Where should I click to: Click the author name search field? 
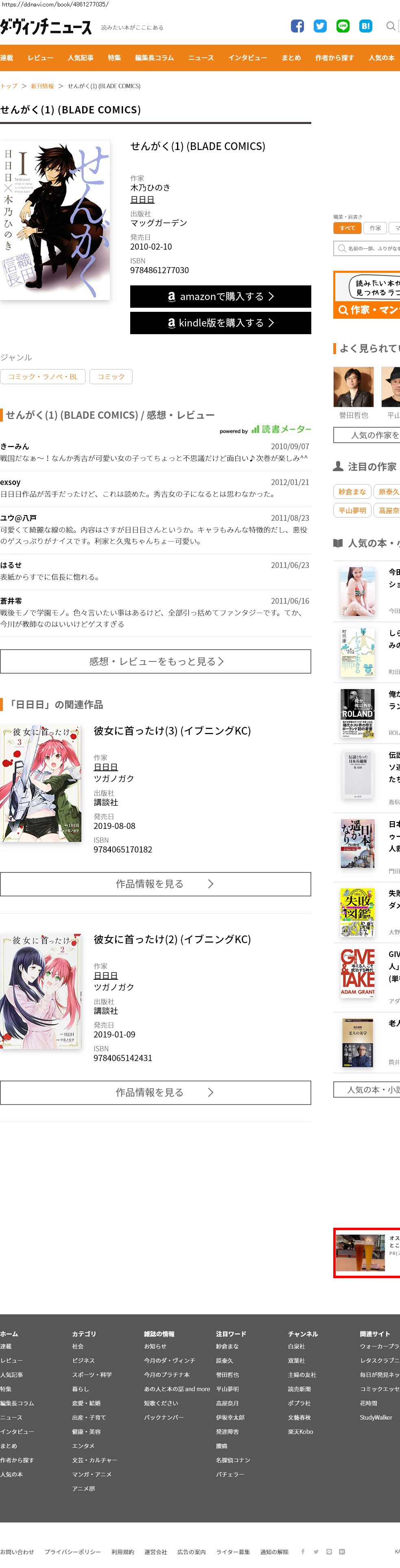(367, 248)
